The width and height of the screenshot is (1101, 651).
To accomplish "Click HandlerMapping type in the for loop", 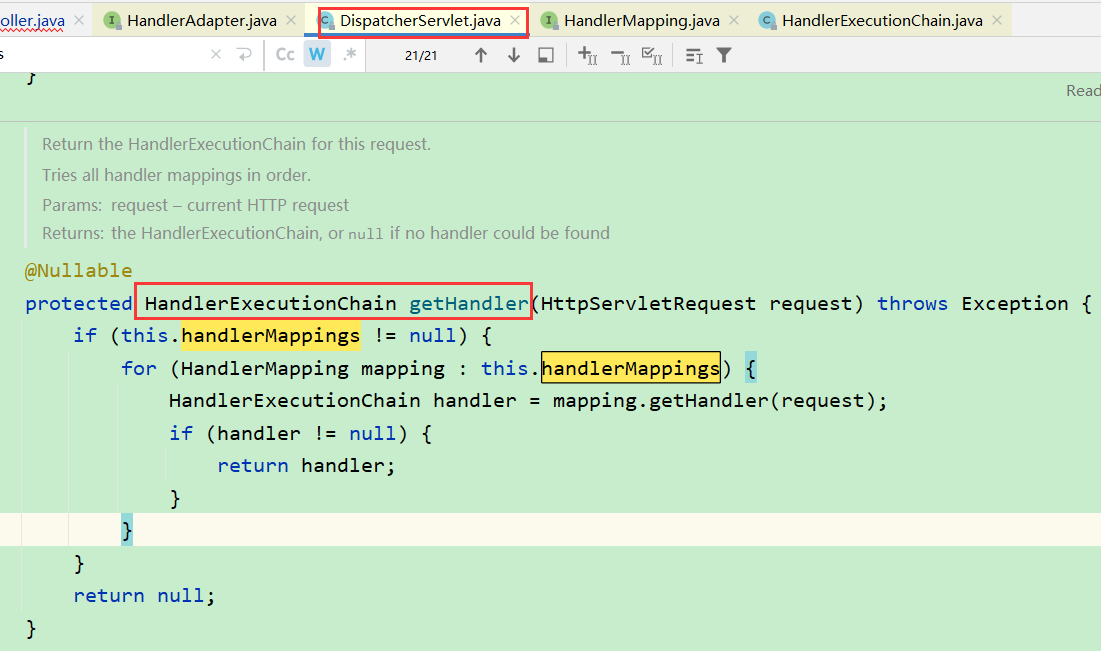I will 265,368.
